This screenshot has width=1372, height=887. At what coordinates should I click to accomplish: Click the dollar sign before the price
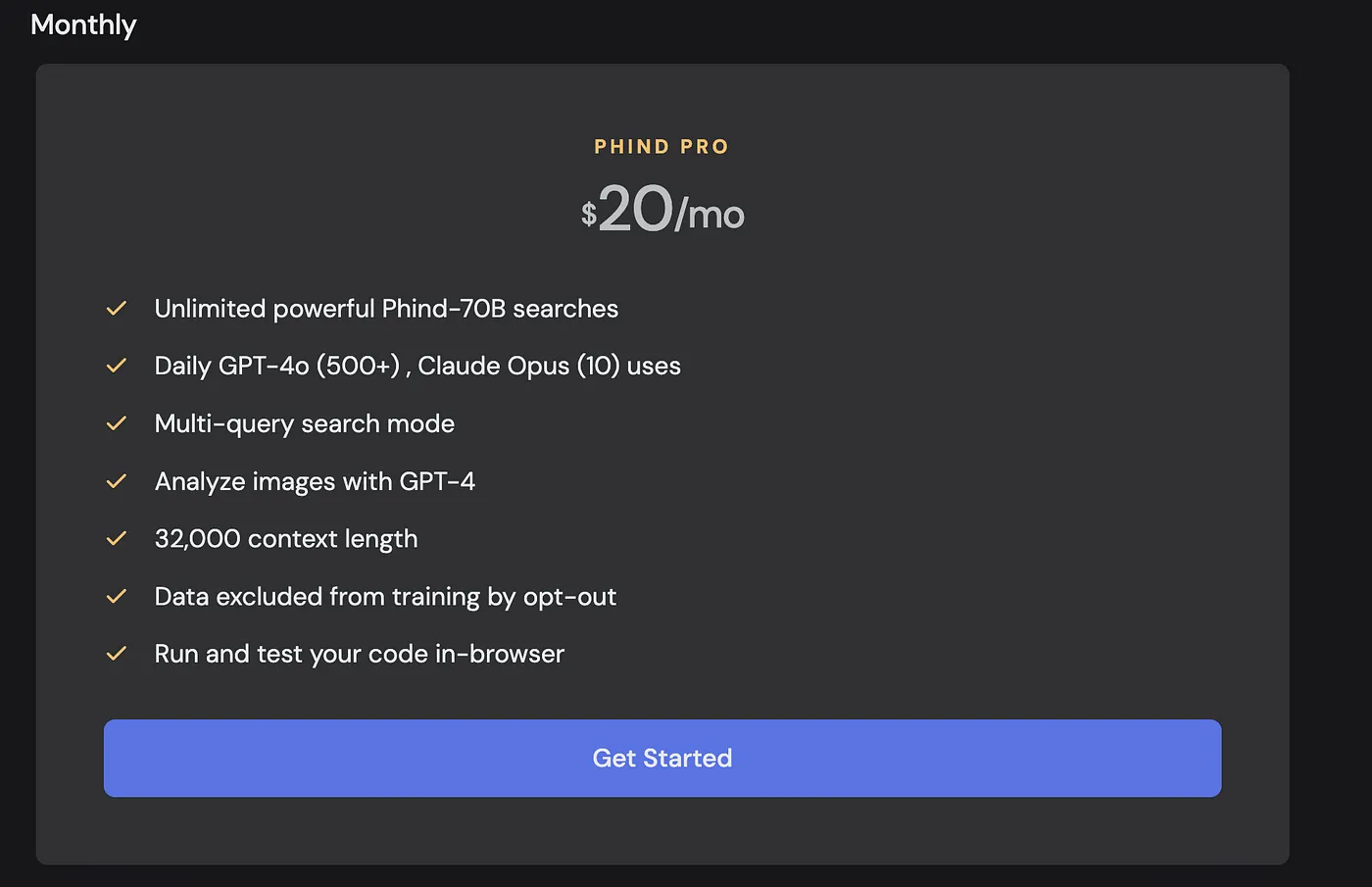coord(589,214)
